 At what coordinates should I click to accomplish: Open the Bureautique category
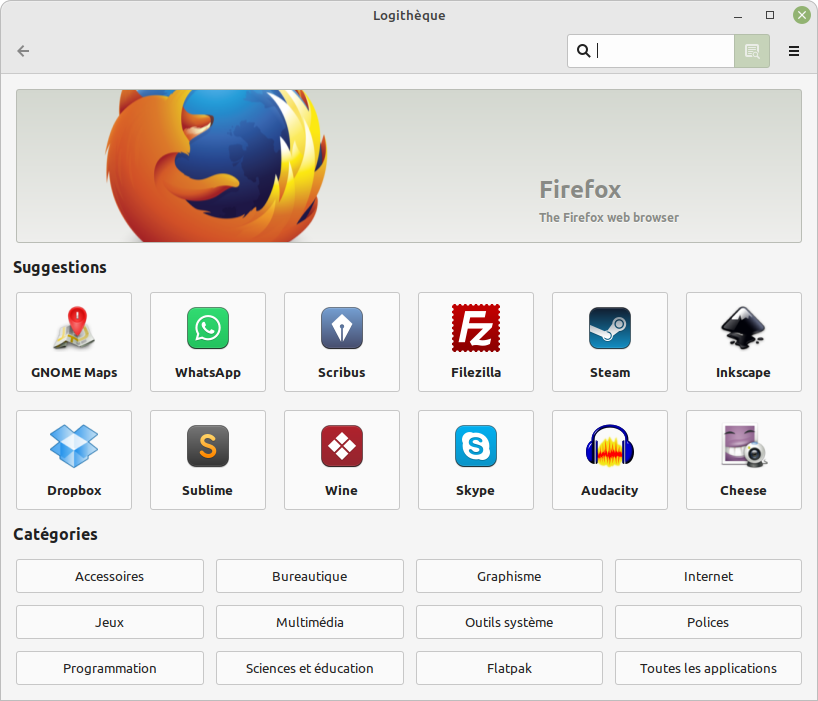[309, 576]
